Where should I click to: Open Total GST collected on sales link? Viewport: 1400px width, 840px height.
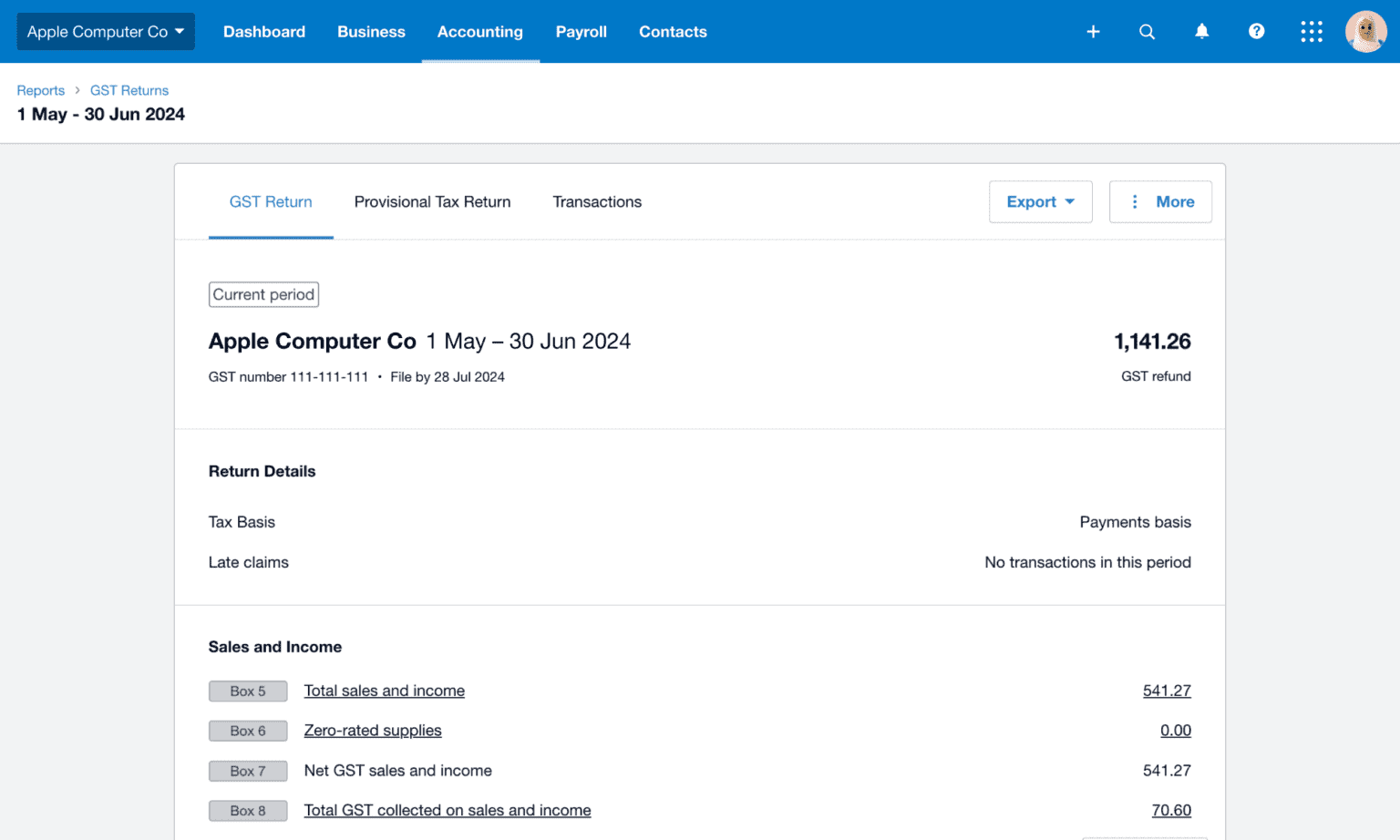pos(448,810)
